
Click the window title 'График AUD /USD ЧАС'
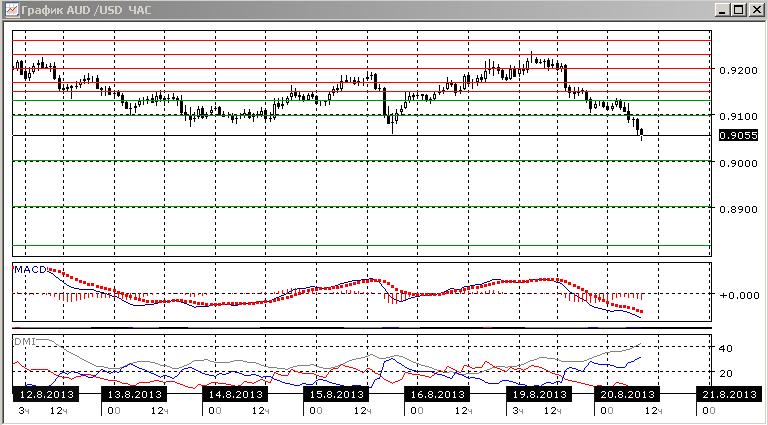coord(86,10)
